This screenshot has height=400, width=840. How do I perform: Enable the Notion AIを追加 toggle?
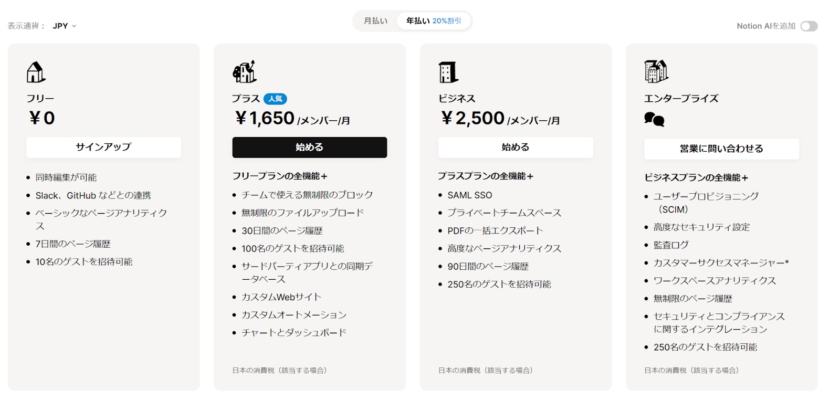pyautogui.click(x=808, y=25)
